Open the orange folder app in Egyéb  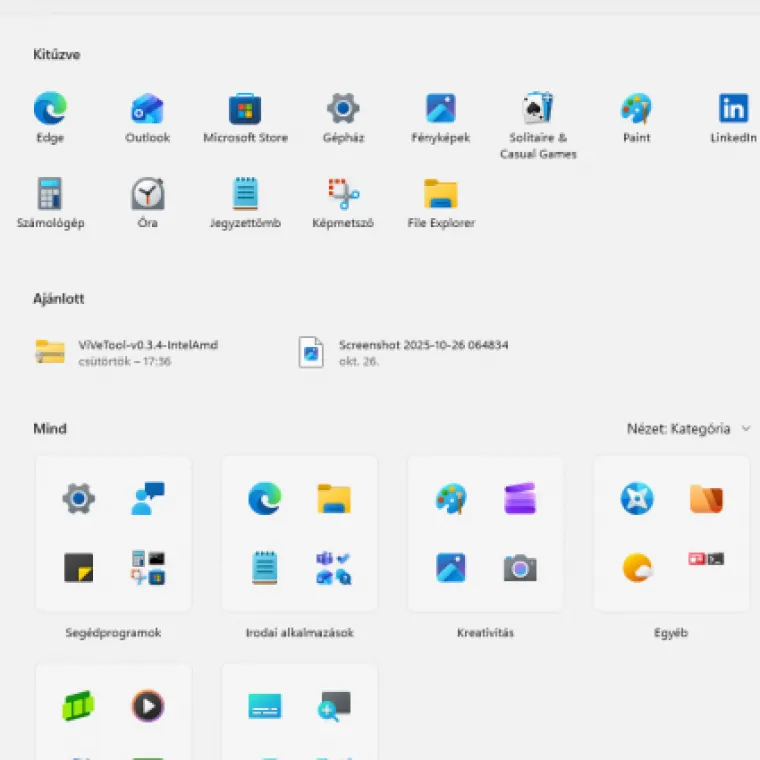pos(706,498)
